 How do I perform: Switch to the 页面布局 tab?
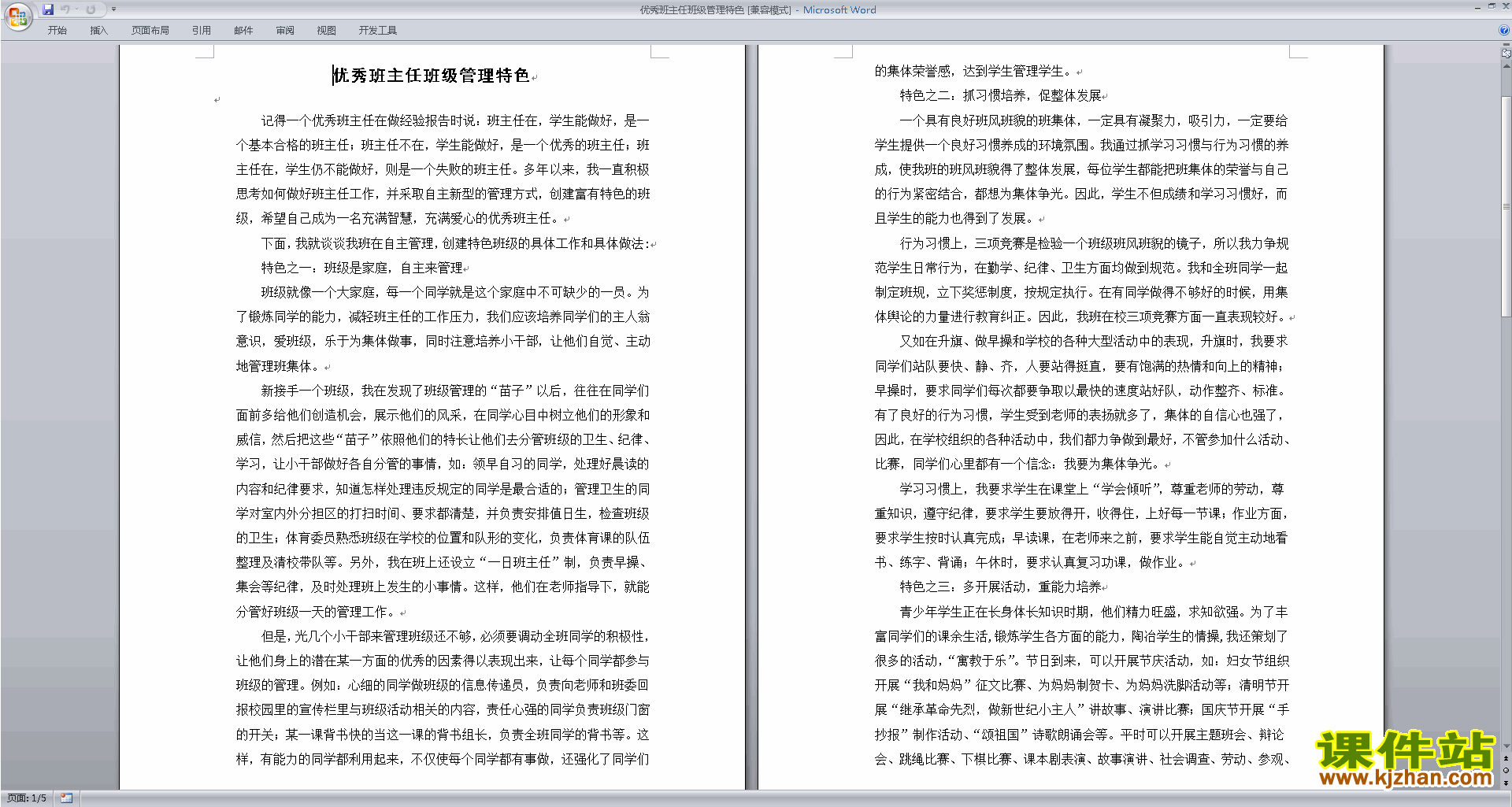(150, 30)
